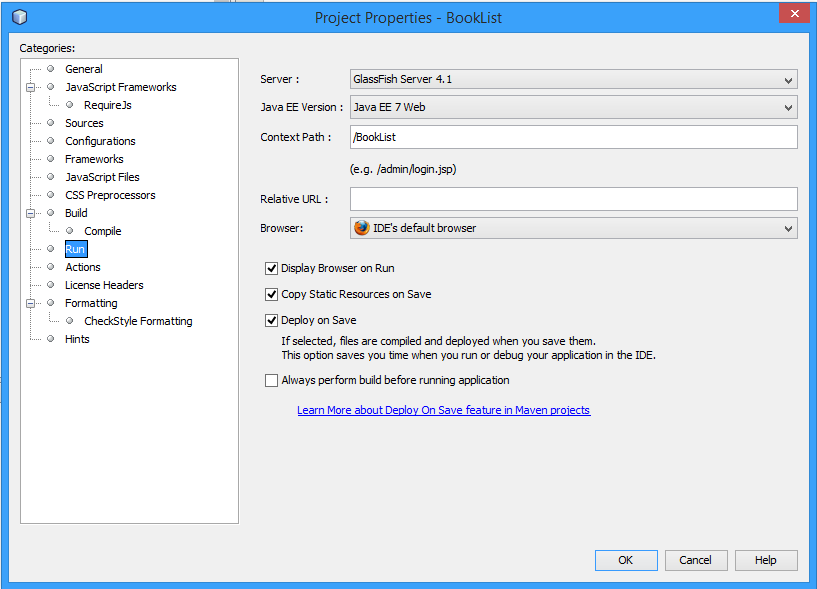Click into the Relative URL text field
817x589 pixels.
click(x=573, y=199)
